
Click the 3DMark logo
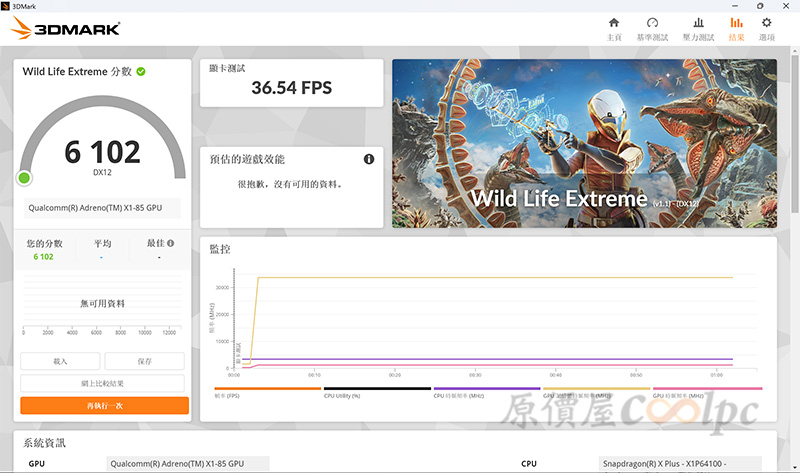65,28
